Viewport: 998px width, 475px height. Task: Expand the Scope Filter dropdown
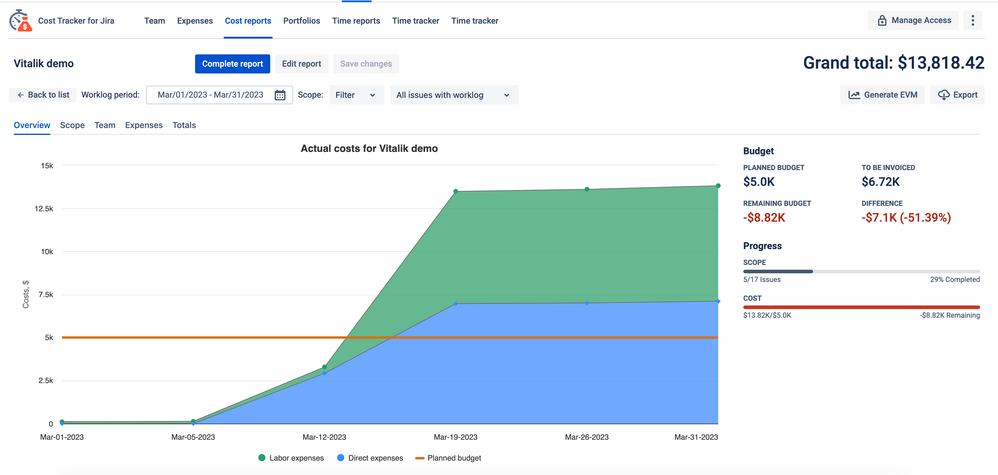pyautogui.click(x=356, y=95)
